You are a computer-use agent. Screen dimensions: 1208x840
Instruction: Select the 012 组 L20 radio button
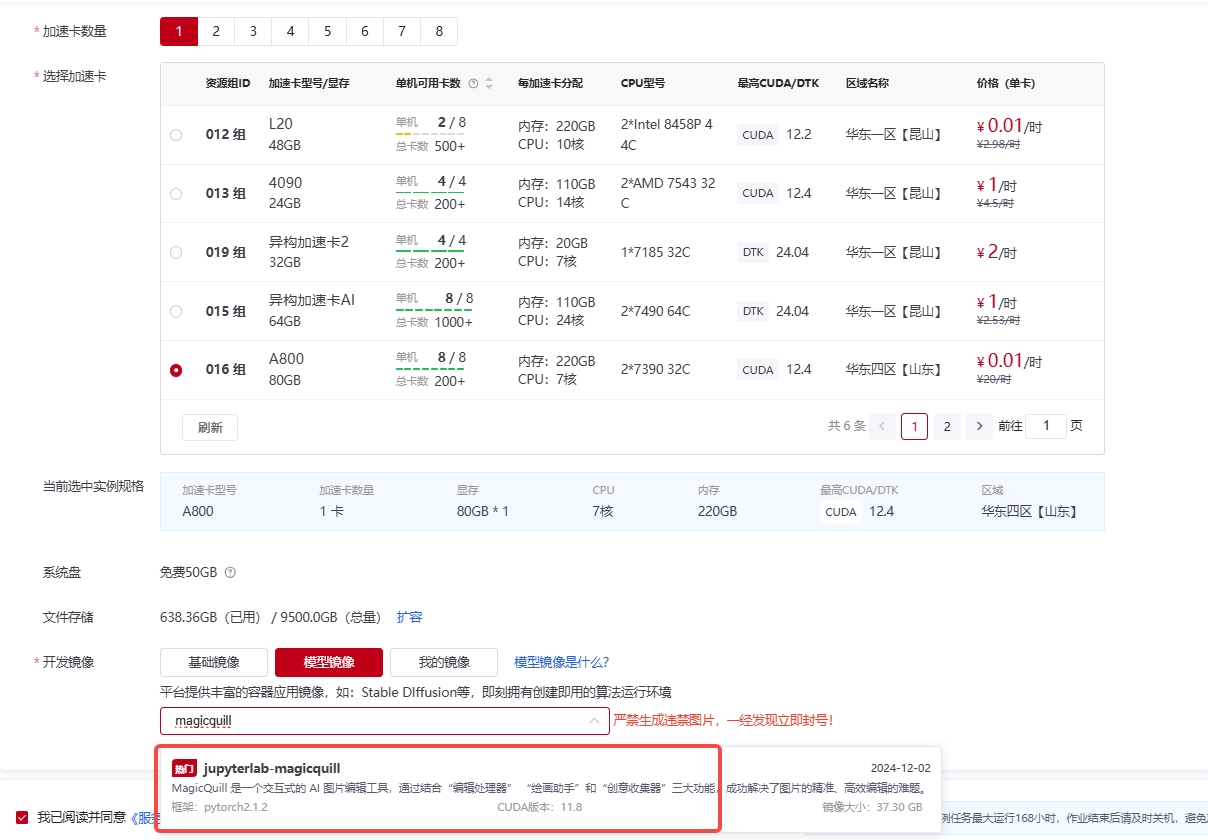[176, 135]
